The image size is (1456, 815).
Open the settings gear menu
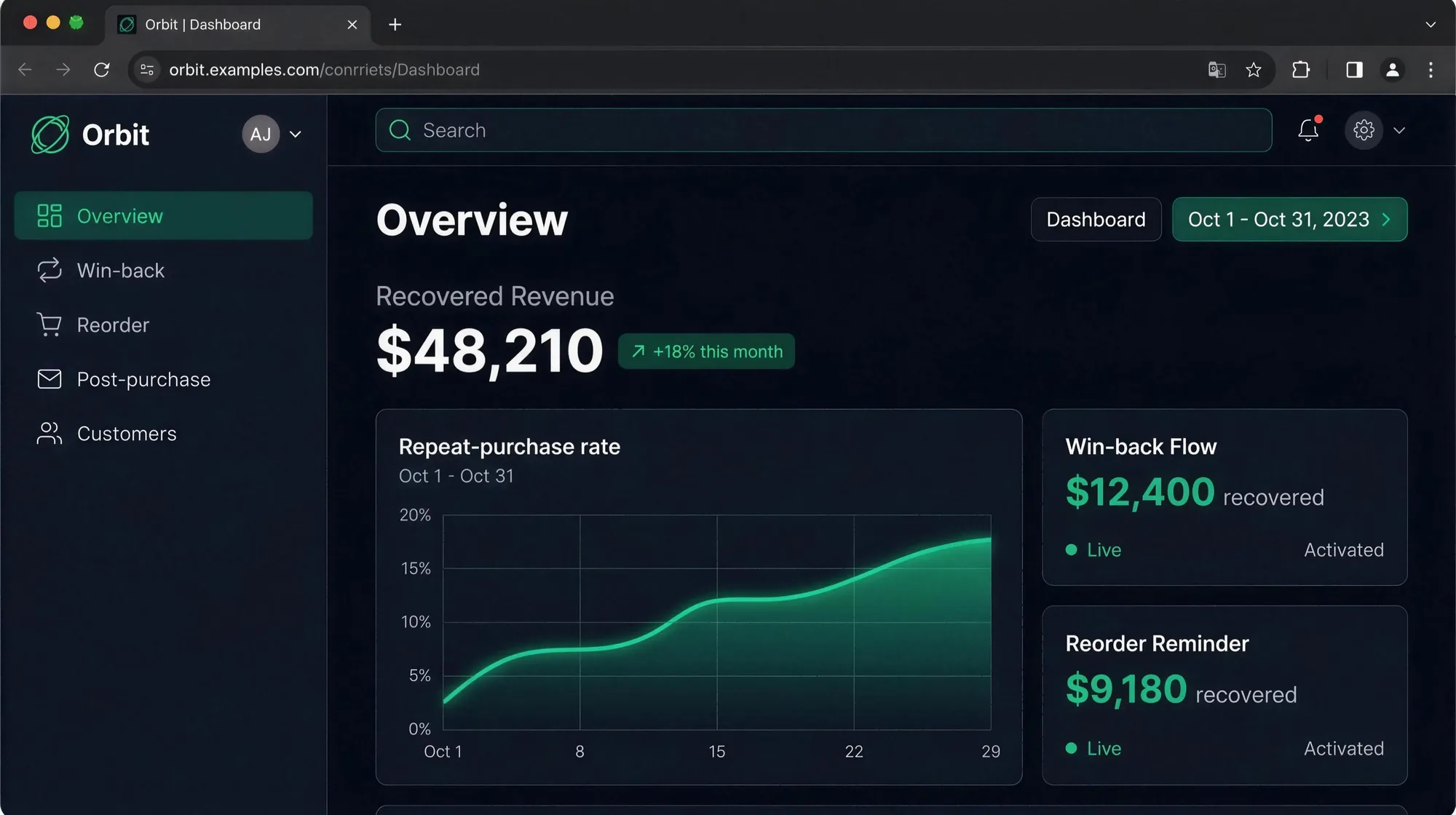pyautogui.click(x=1364, y=130)
